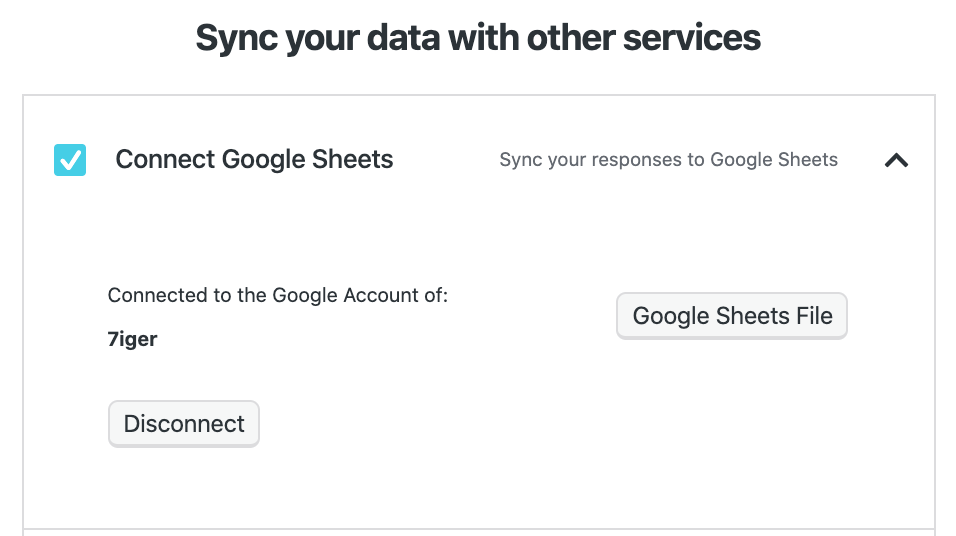The image size is (956, 536).
Task: Click the Connect Google Sheets title
Action: (x=254, y=160)
